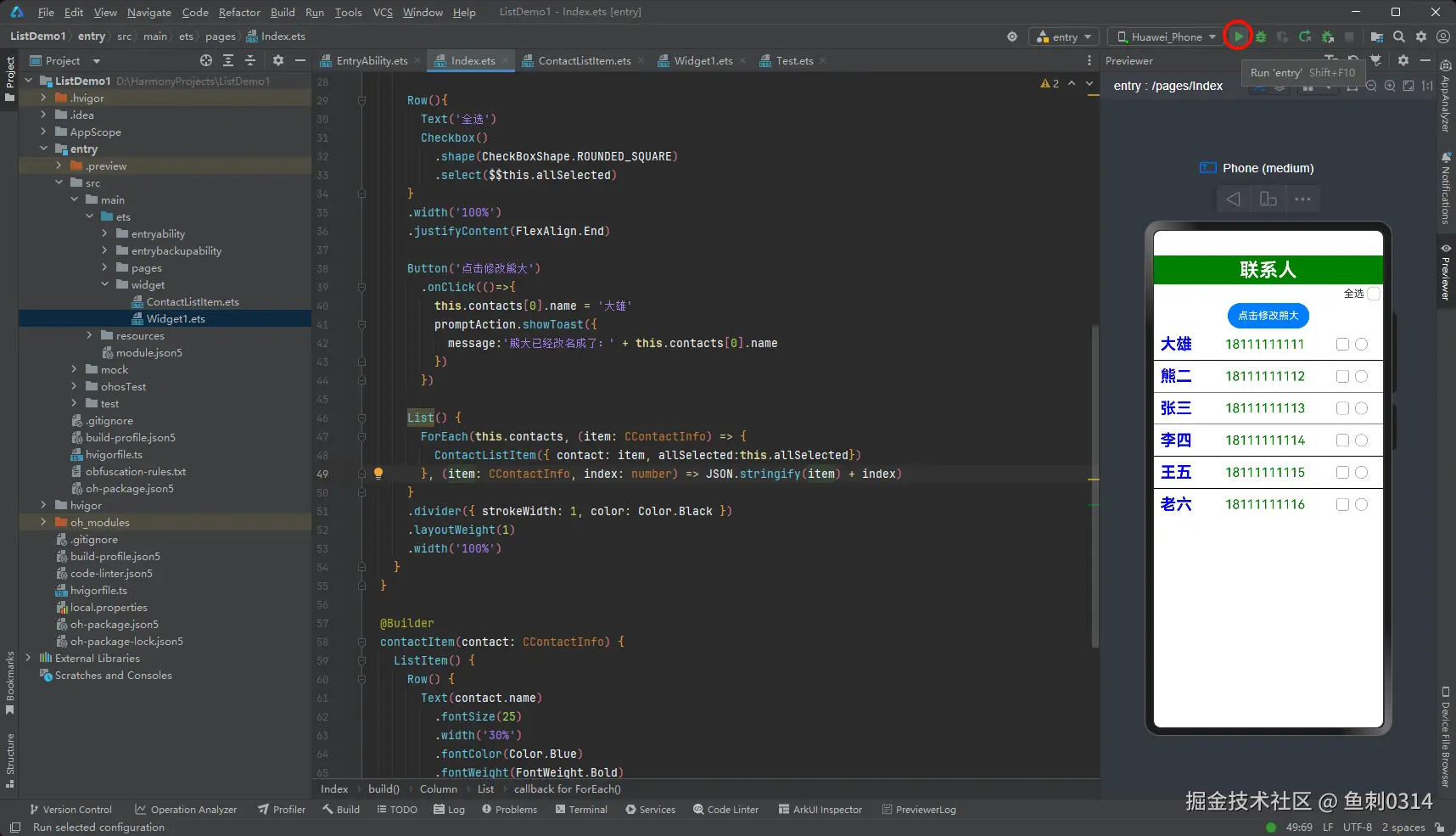The image size is (1456, 836).
Task: Open the Refactor menu
Action: [239, 12]
